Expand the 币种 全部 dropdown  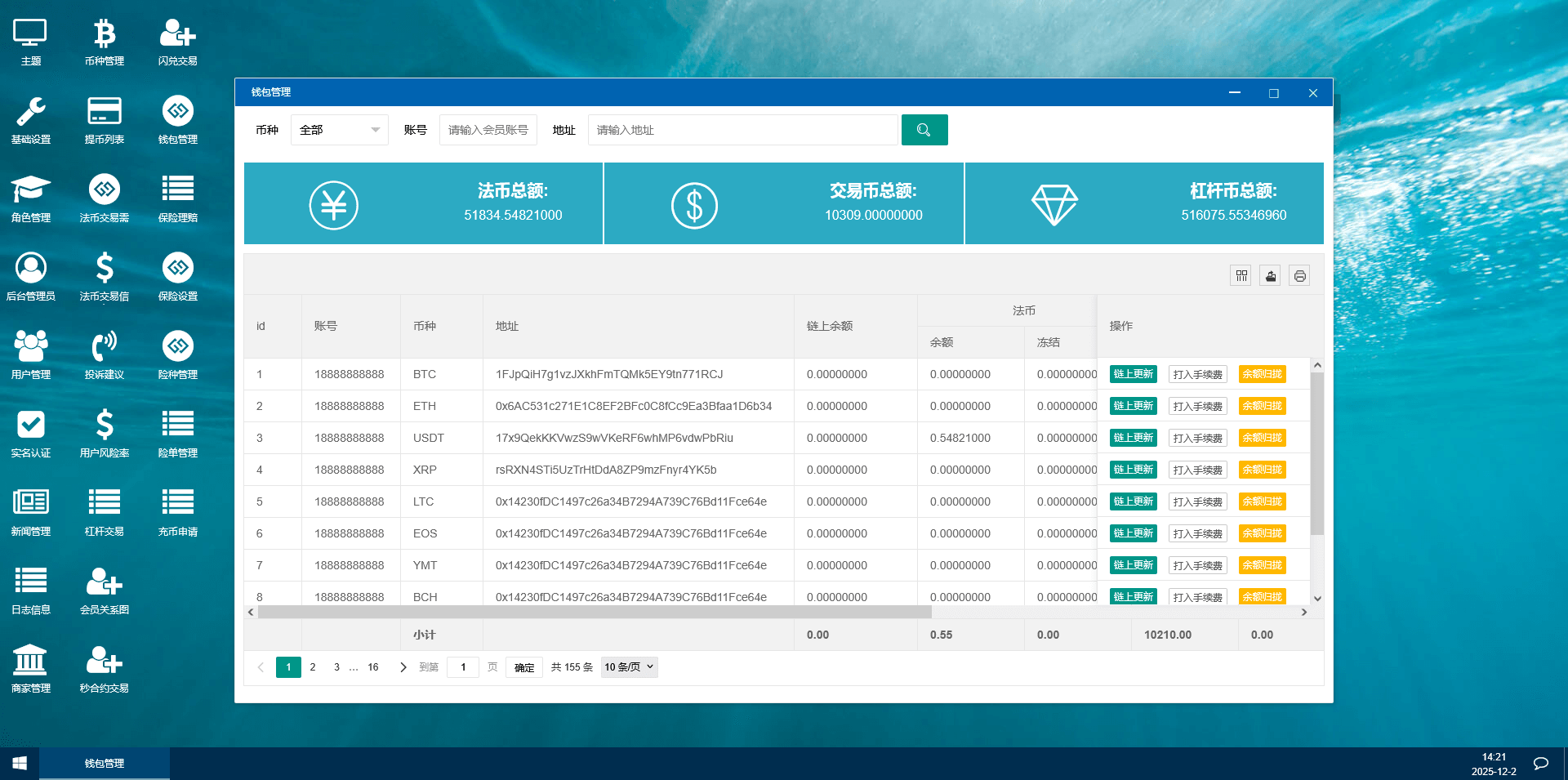pyautogui.click(x=340, y=130)
